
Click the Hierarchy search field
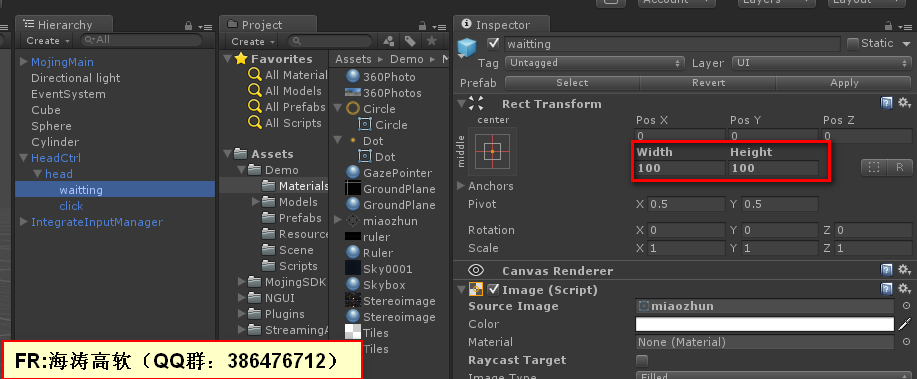[x=142, y=40]
